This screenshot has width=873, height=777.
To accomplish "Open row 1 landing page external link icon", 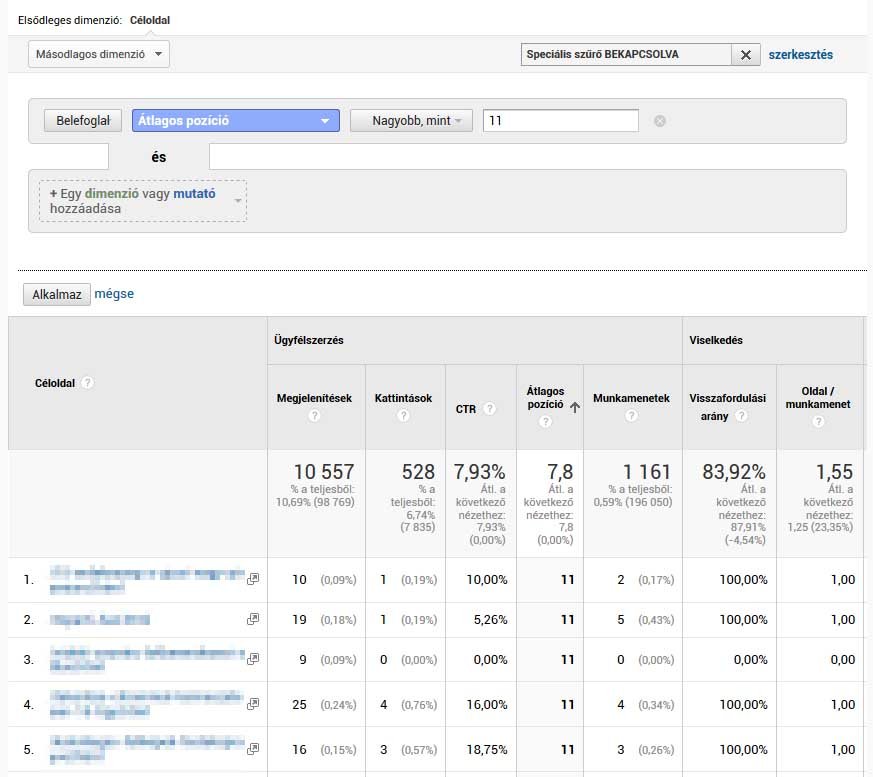I will coord(253,578).
